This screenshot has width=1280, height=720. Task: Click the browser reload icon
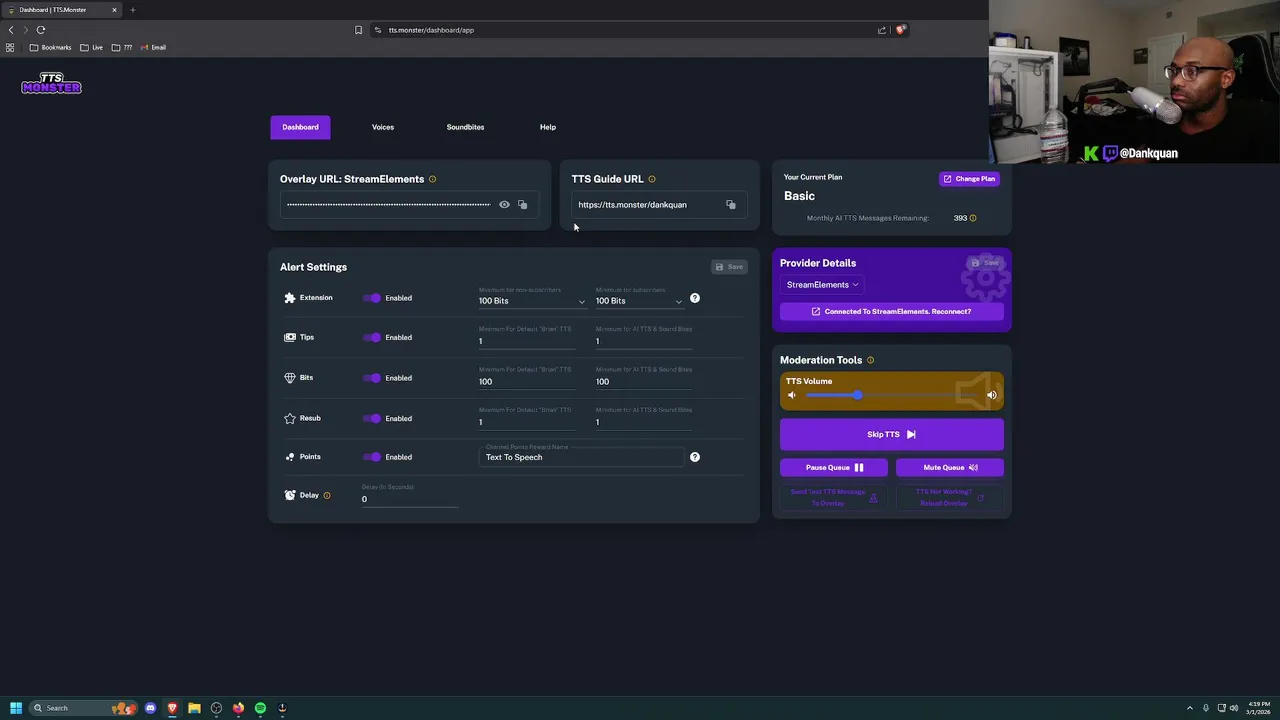[x=41, y=30]
